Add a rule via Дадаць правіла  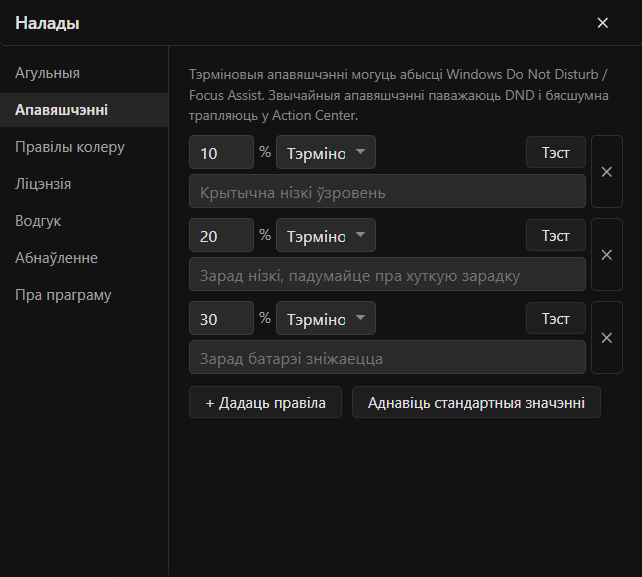coord(265,403)
